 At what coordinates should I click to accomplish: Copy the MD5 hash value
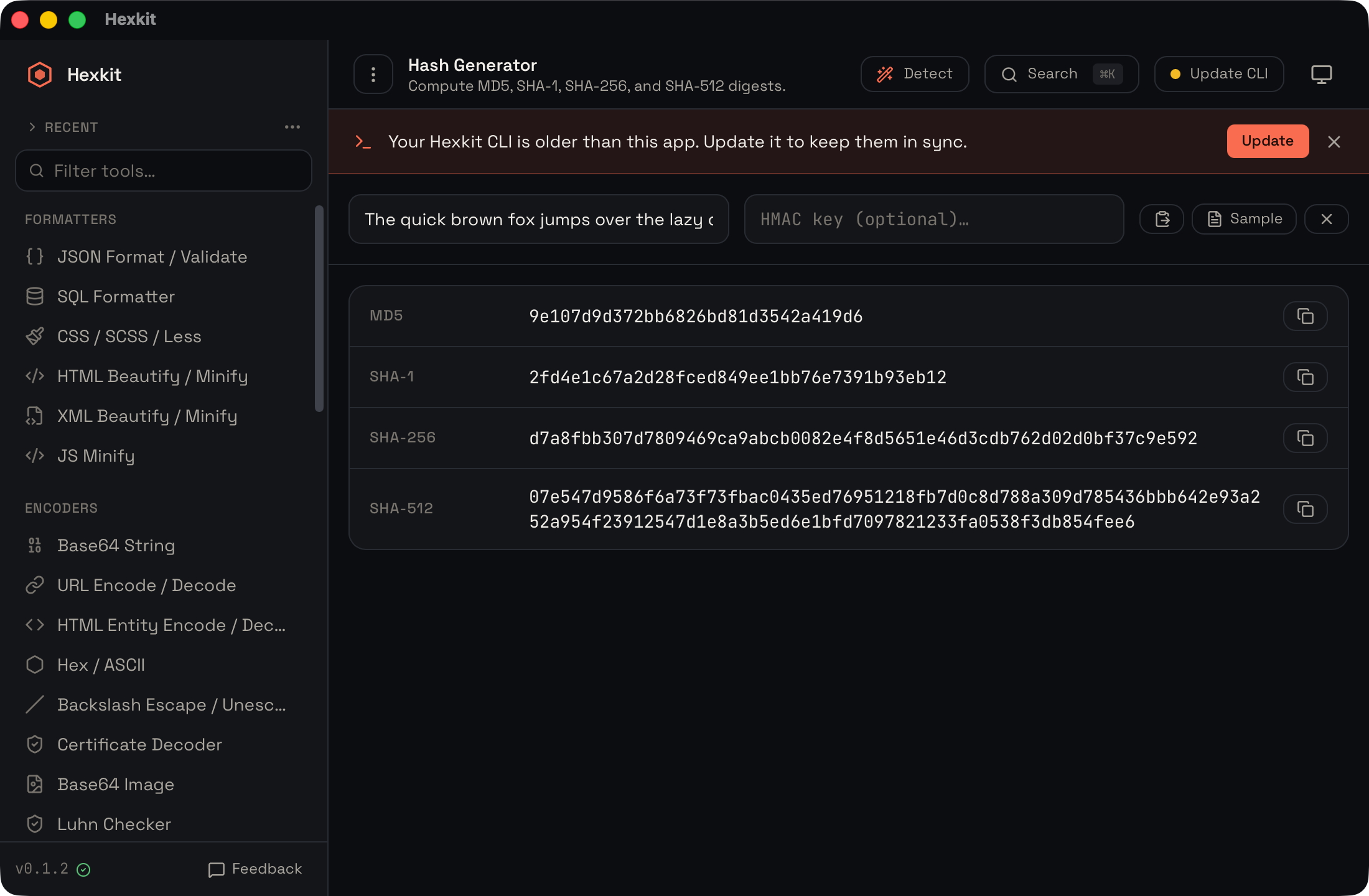click(x=1306, y=316)
